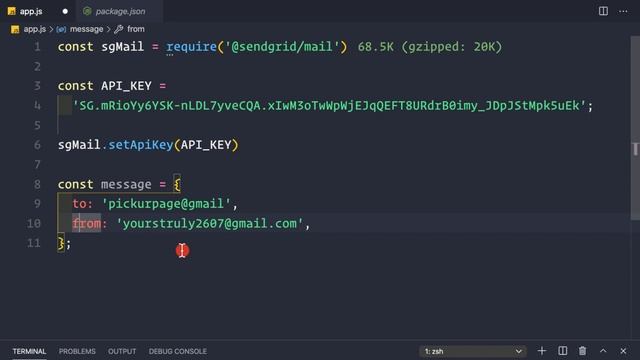Viewport: 640px width, 360px height.
Task: Click line number 11 in the gutter
Action: point(34,243)
